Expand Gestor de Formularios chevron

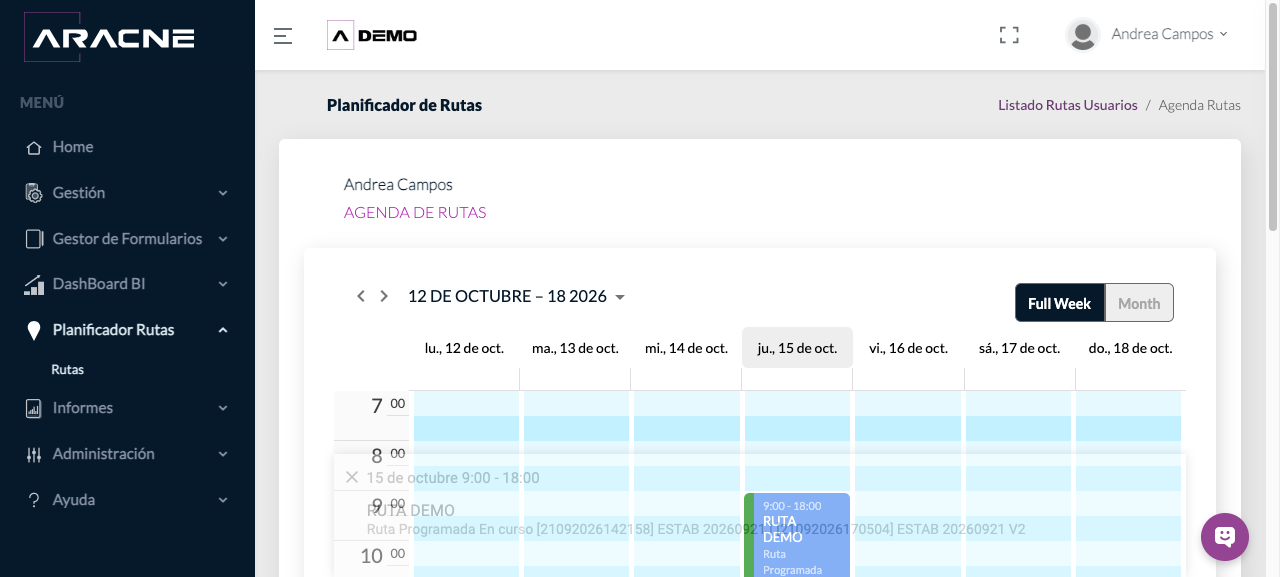pyautogui.click(x=223, y=239)
